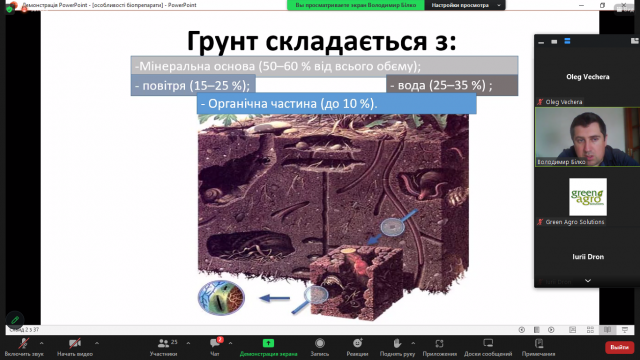Start slide show view icon

[625, 329]
